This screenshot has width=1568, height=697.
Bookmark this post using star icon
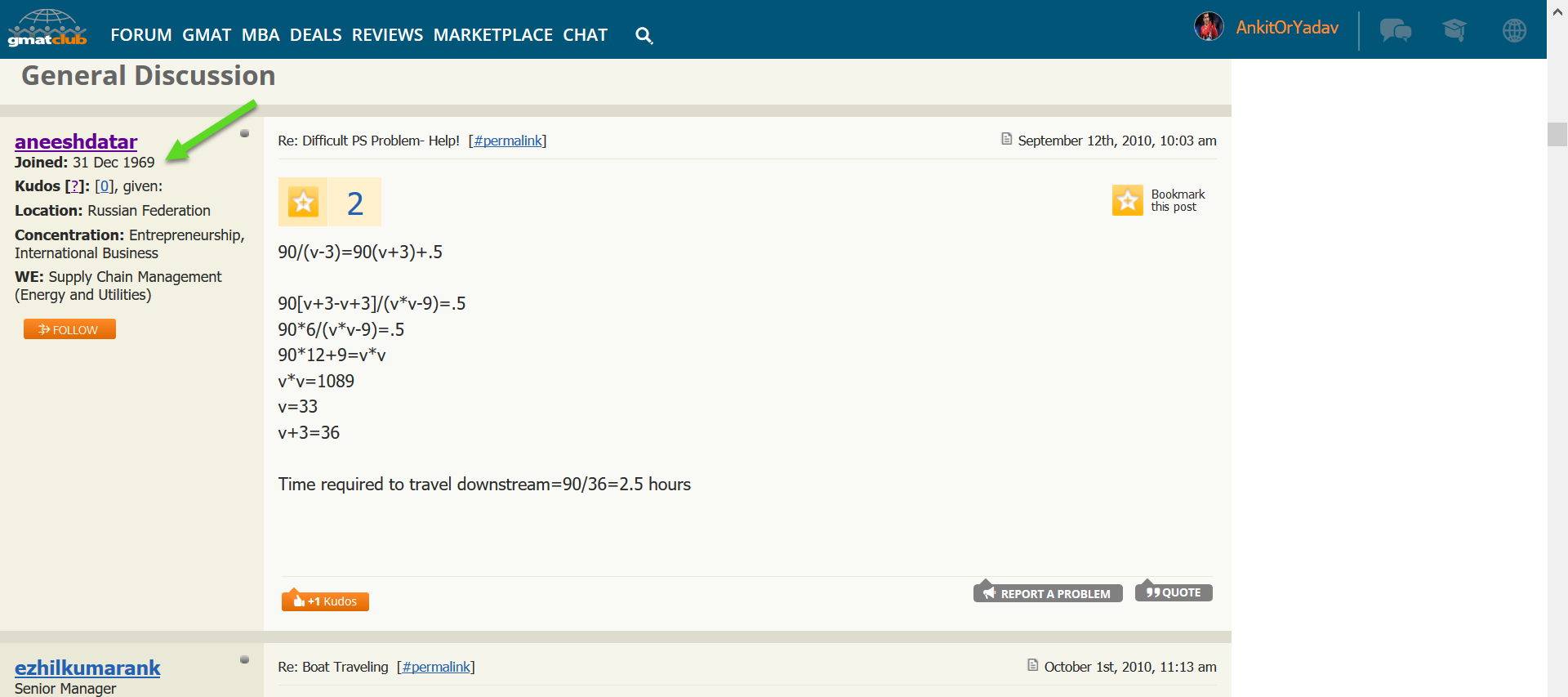click(x=1127, y=200)
